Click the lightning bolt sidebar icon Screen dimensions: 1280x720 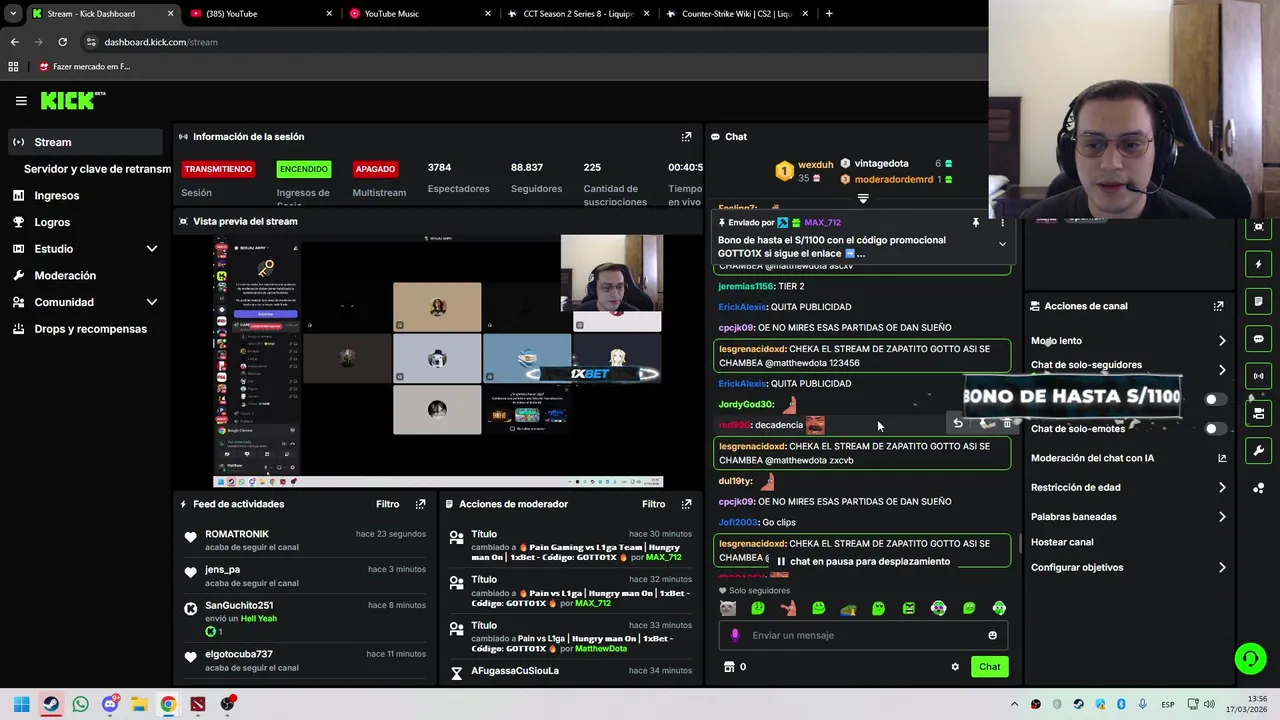tap(1259, 264)
